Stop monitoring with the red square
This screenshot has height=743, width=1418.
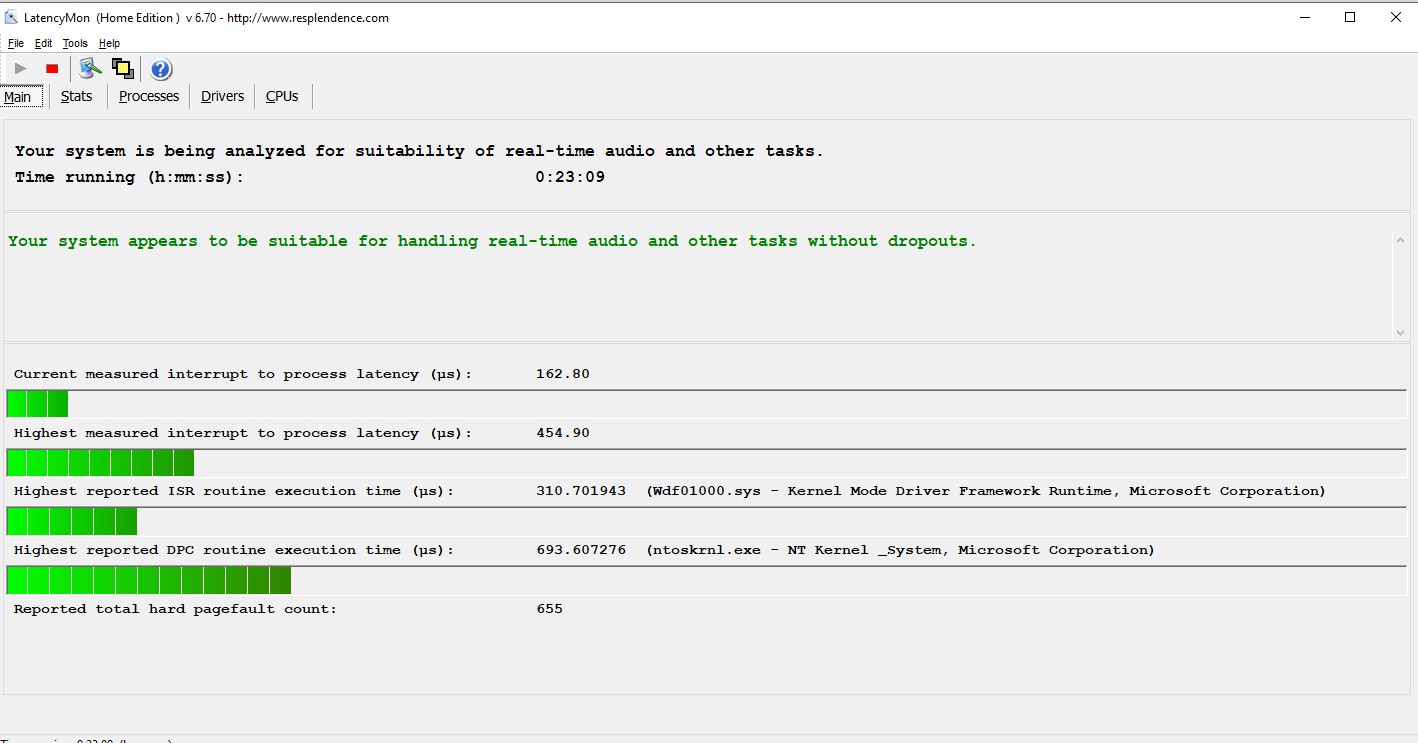coord(52,69)
